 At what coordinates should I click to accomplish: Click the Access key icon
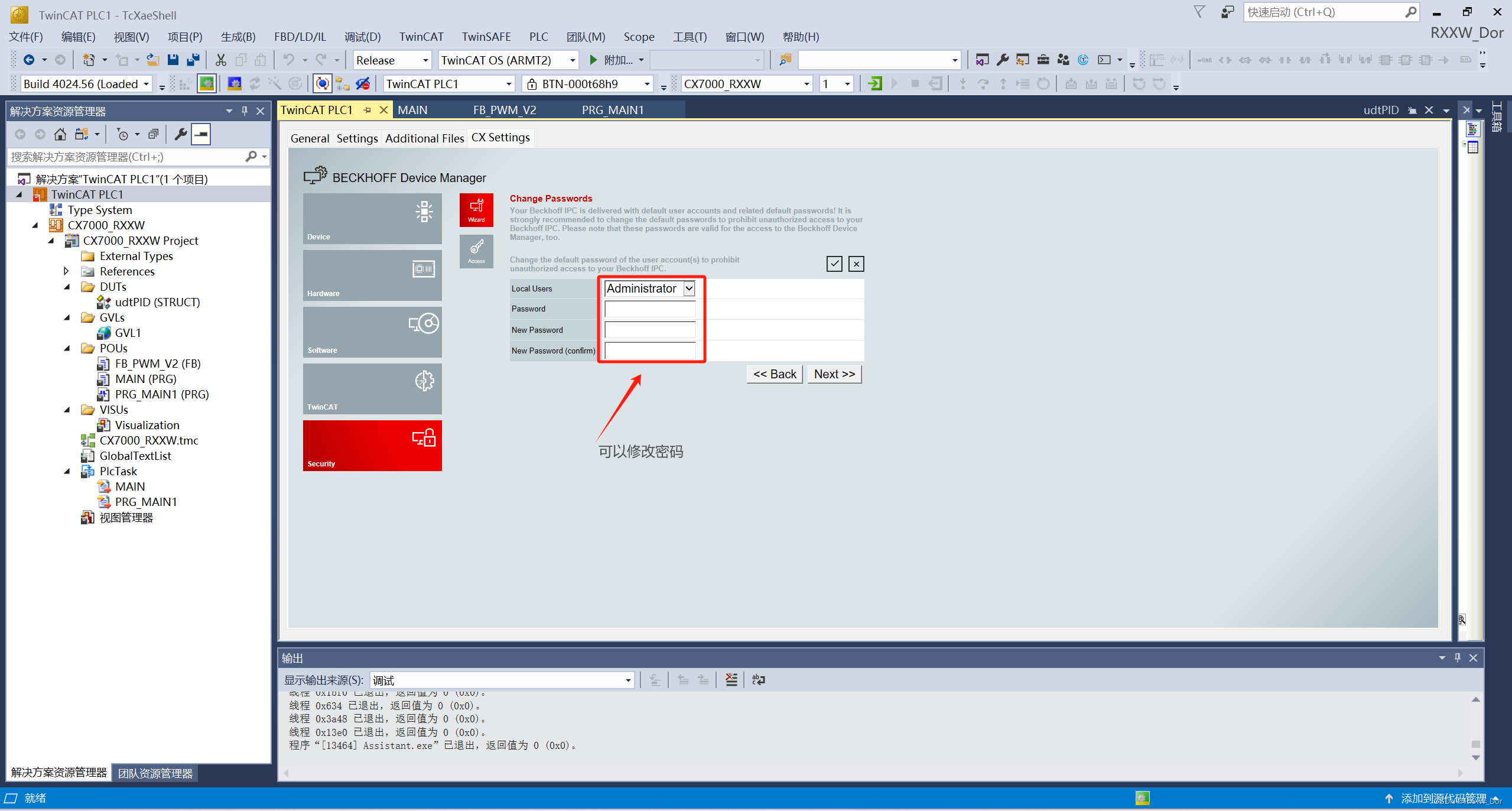[476, 251]
